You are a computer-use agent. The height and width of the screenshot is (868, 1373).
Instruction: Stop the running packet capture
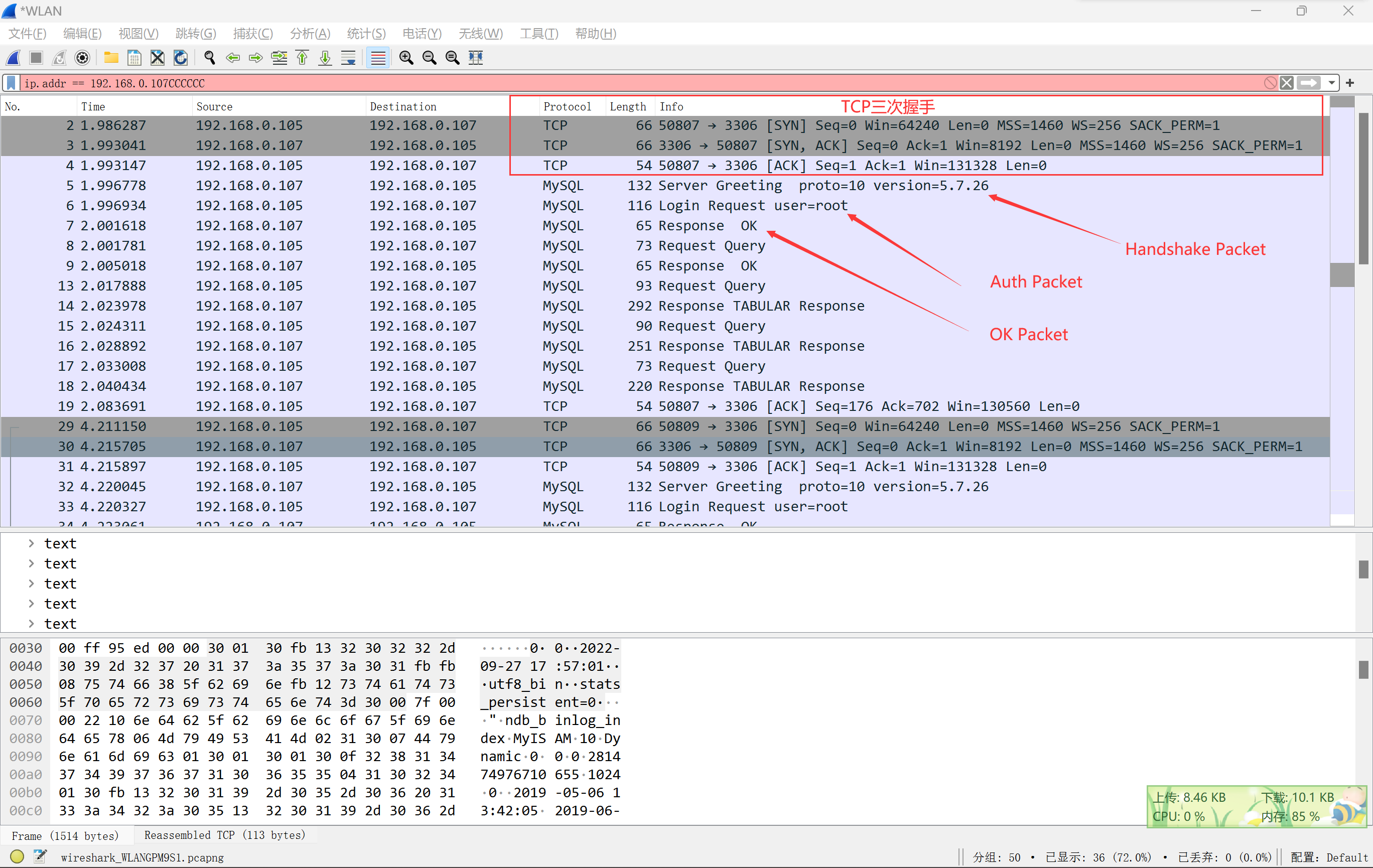(x=37, y=58)
